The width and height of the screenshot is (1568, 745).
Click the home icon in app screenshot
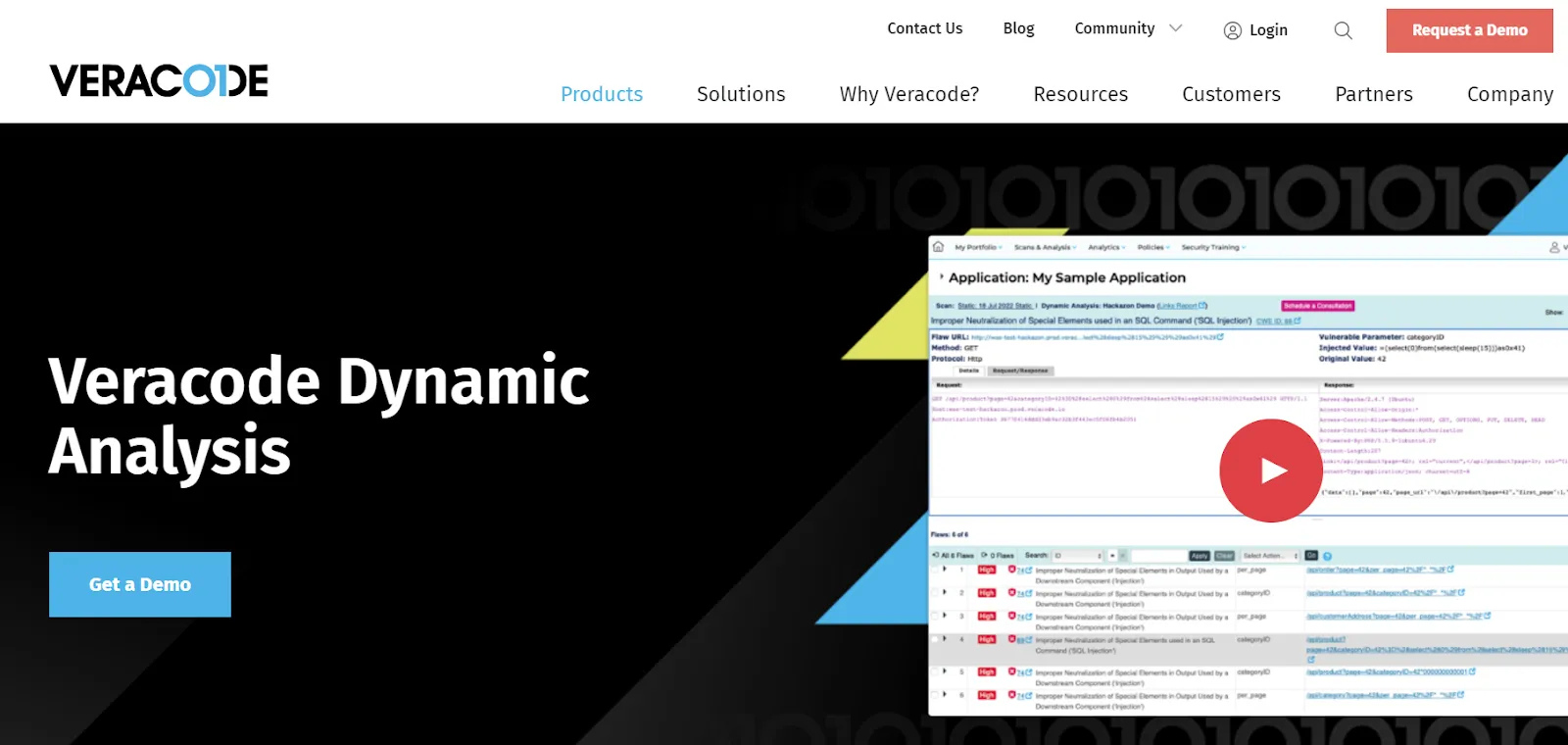938,247
